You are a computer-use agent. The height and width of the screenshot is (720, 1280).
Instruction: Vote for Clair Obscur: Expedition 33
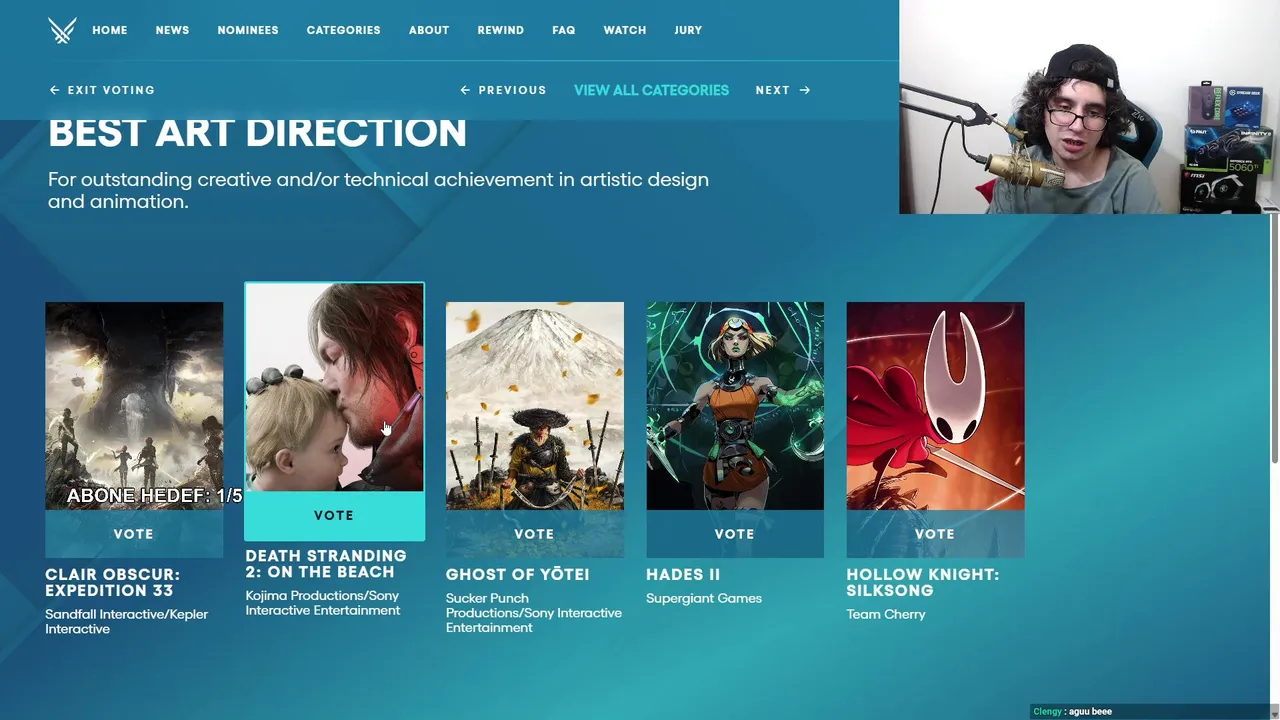point(134,534)
